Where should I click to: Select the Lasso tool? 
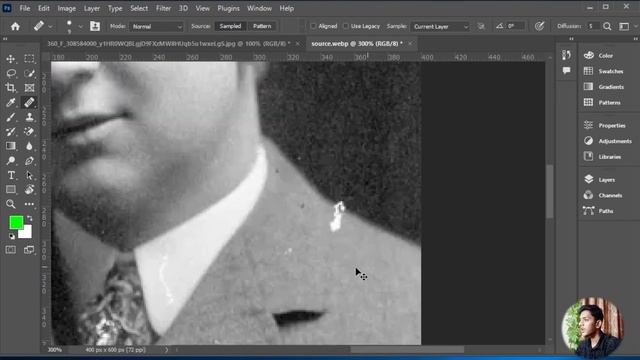pyautogui.click(x=11, y=73)
